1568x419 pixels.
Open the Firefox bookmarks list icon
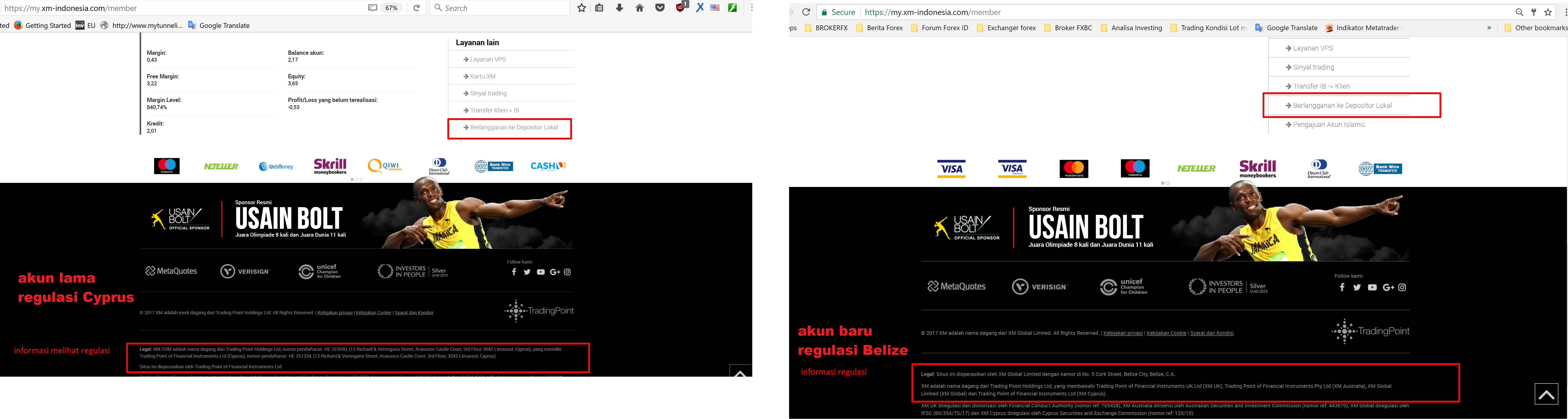[x=600, y=8]
